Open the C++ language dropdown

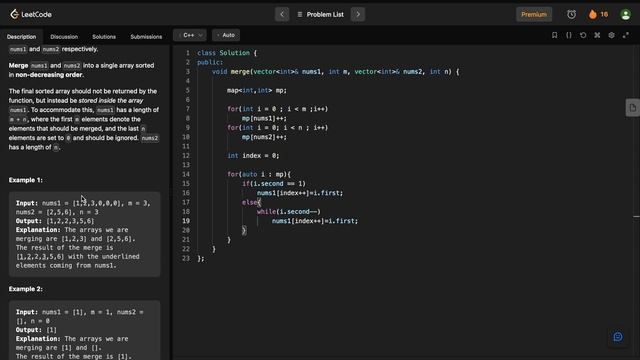tap(190, 35)
